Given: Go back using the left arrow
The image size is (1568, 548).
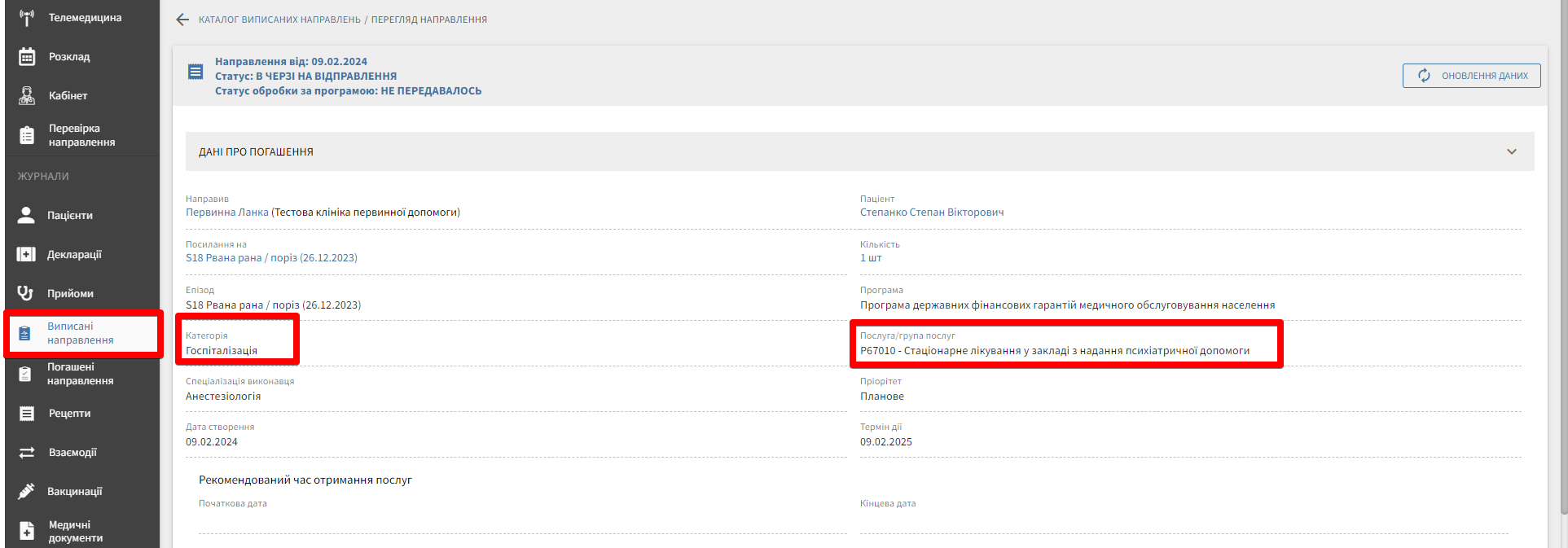Looking at the screenshot, I should pyautogui.click(x=182, y=20).
